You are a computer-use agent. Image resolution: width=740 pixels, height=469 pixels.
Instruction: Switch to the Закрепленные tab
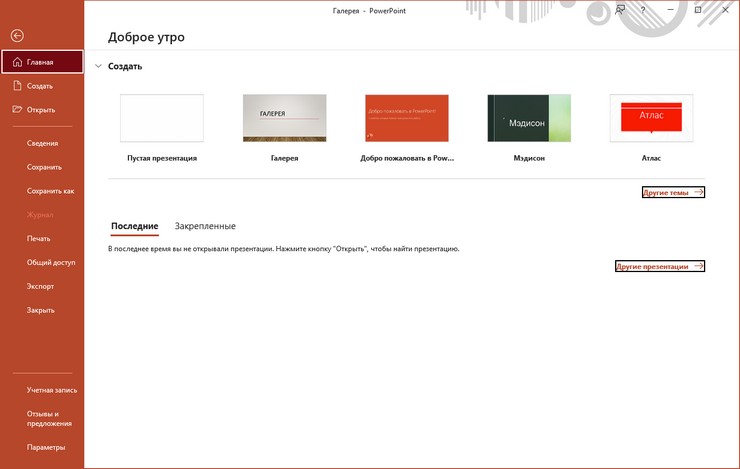[x=205, y=227]
